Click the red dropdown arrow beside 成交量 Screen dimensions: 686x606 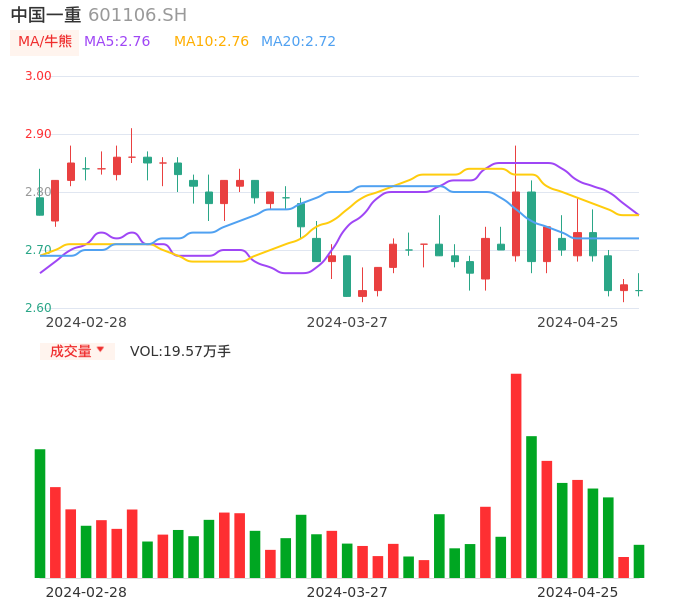pyautogui.click(x=100, y=350)
